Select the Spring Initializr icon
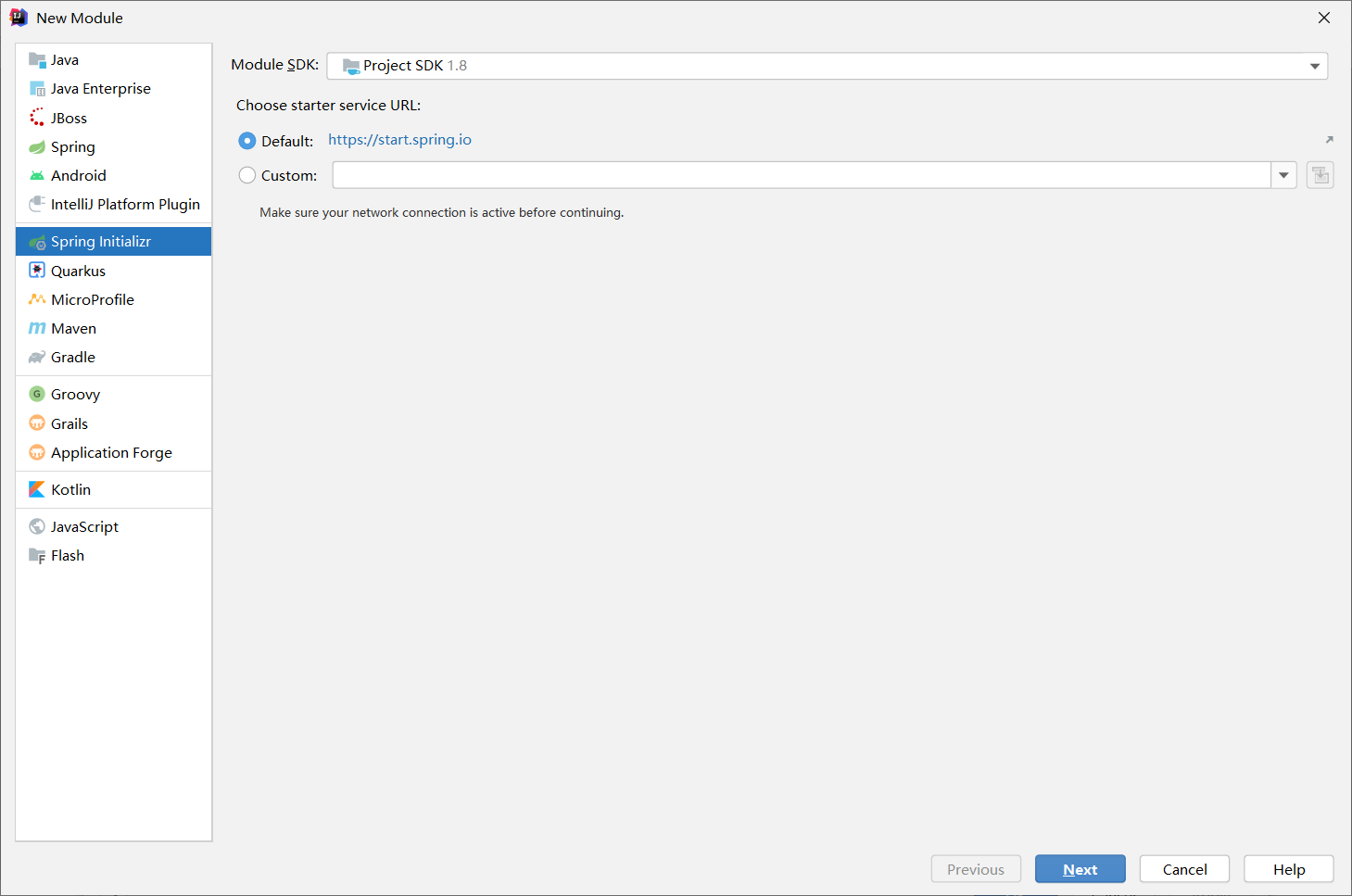The height and width of the screenshot is (896, 1352). point(37,242)
